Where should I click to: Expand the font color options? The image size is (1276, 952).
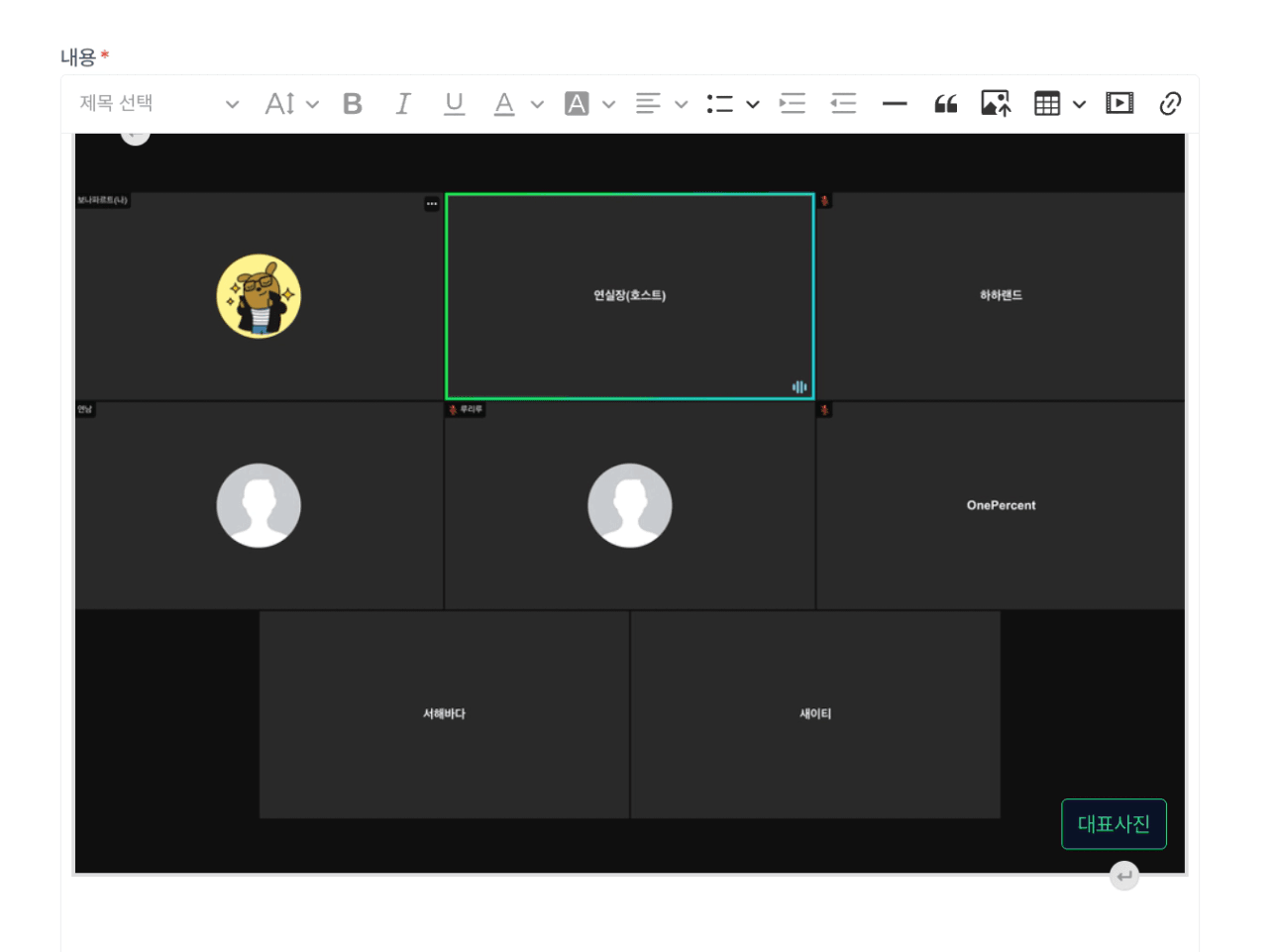537,104
